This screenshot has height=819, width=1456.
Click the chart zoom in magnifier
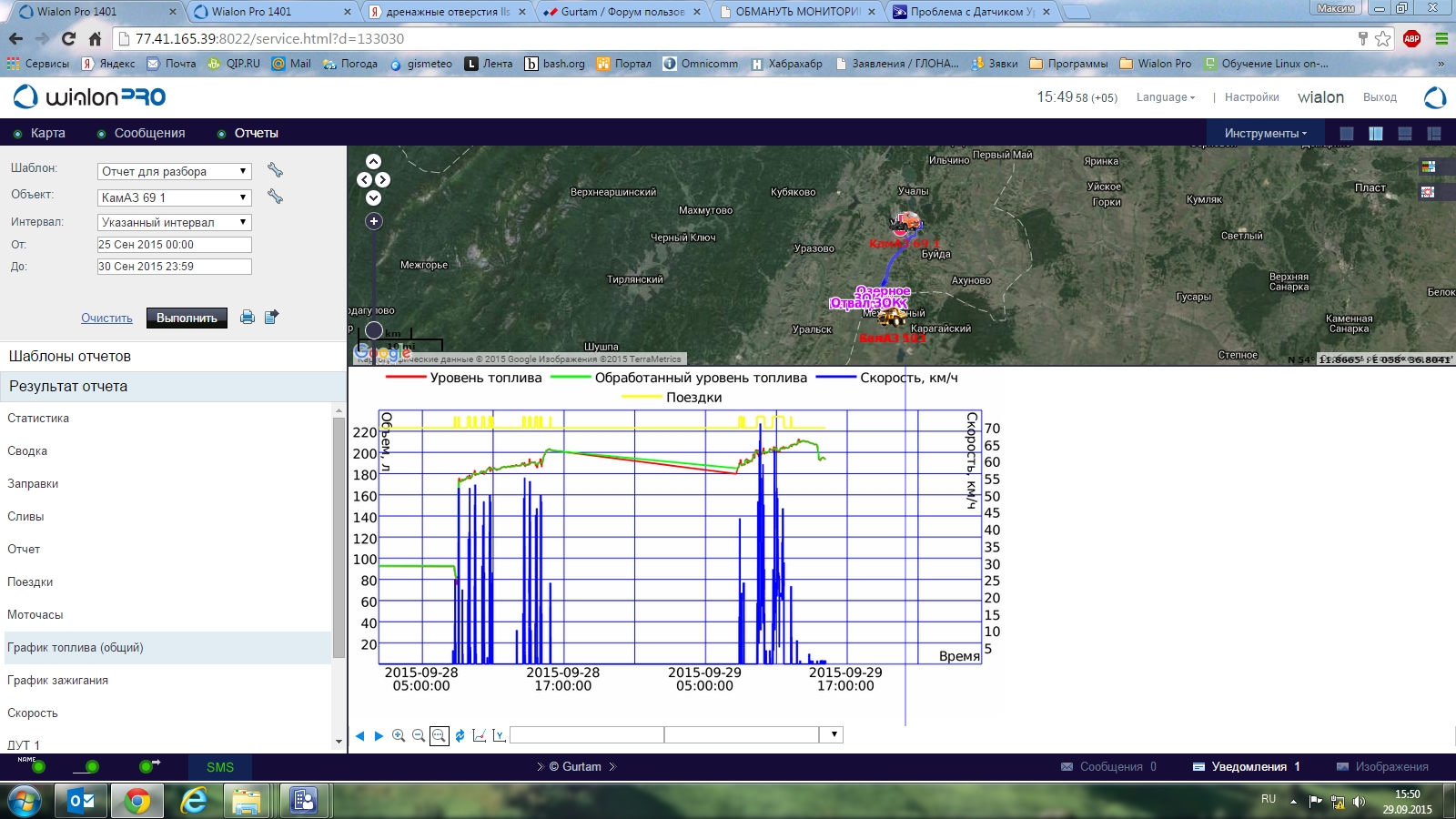[399, 735]
